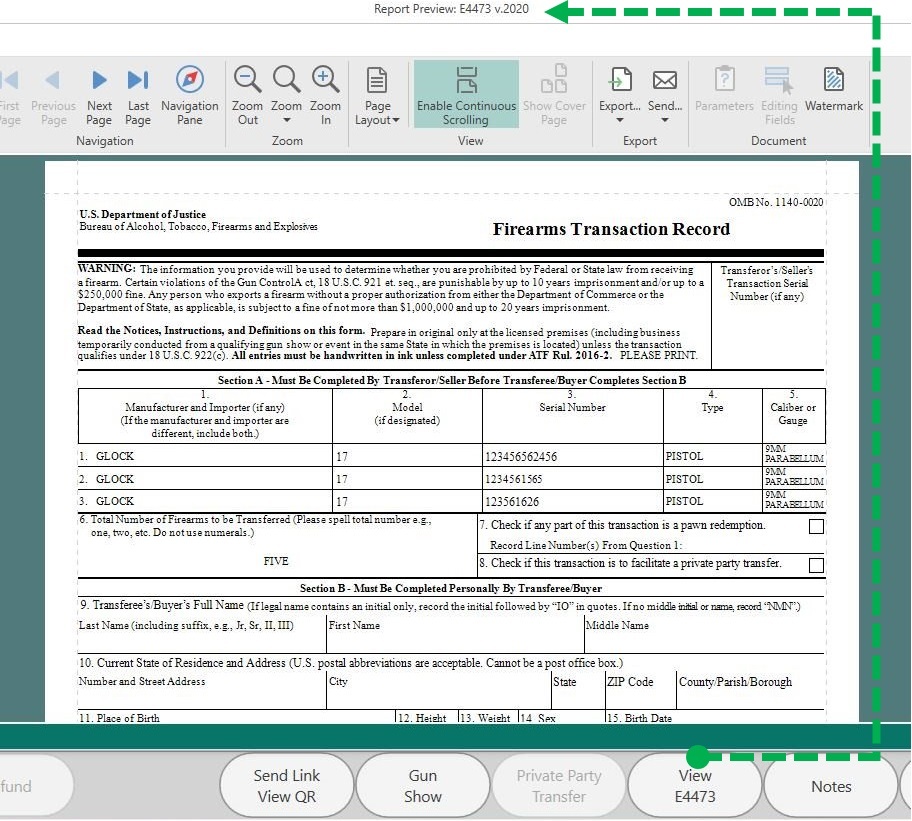Click the Firearms Transaction Record title
This screenshot has width=912, height=821.
coord(611,229)
